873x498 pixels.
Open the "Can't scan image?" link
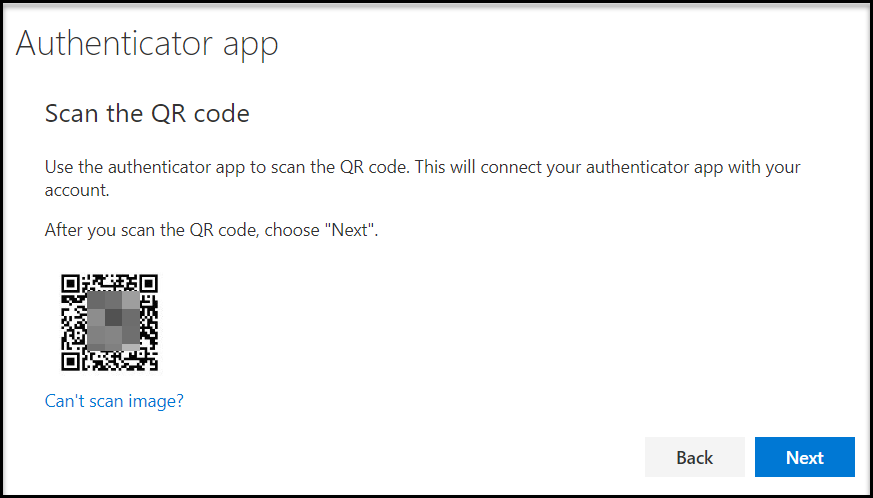click(x=114, y=401)
